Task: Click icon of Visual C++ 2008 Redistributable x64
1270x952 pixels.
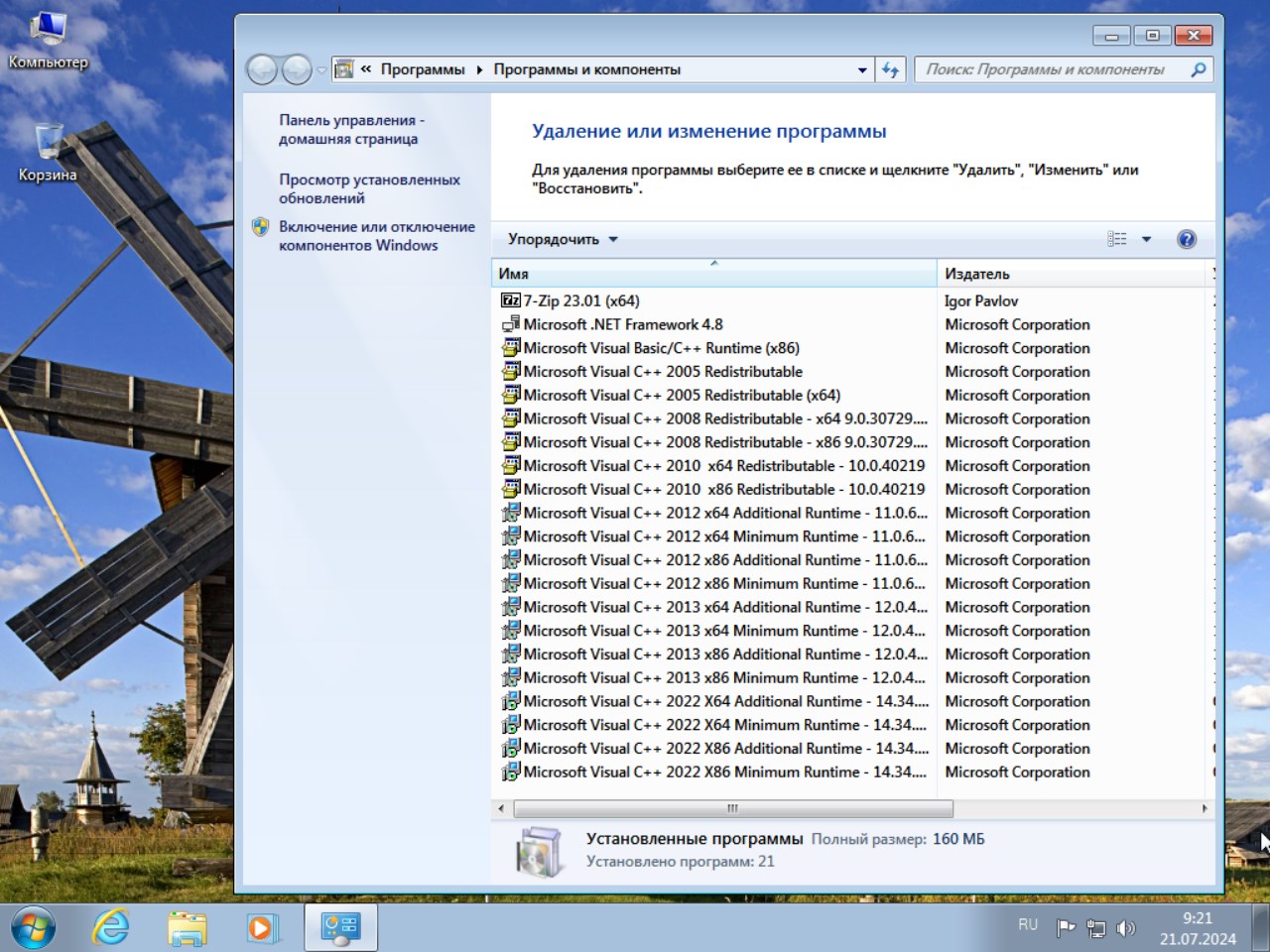Action: (511, 418)
